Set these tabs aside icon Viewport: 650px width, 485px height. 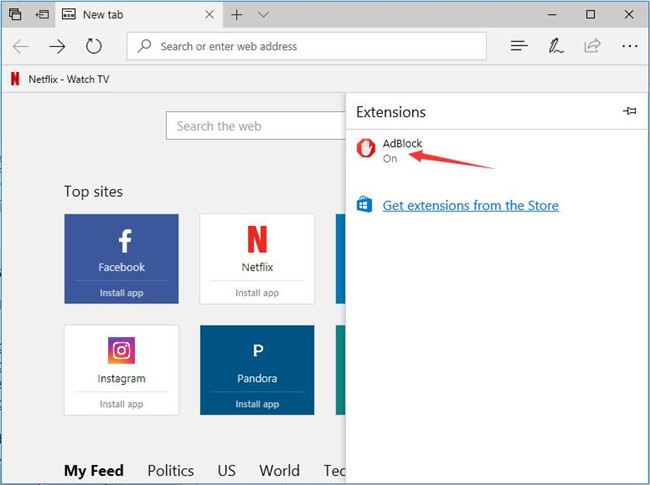click(x=42, y=15)
